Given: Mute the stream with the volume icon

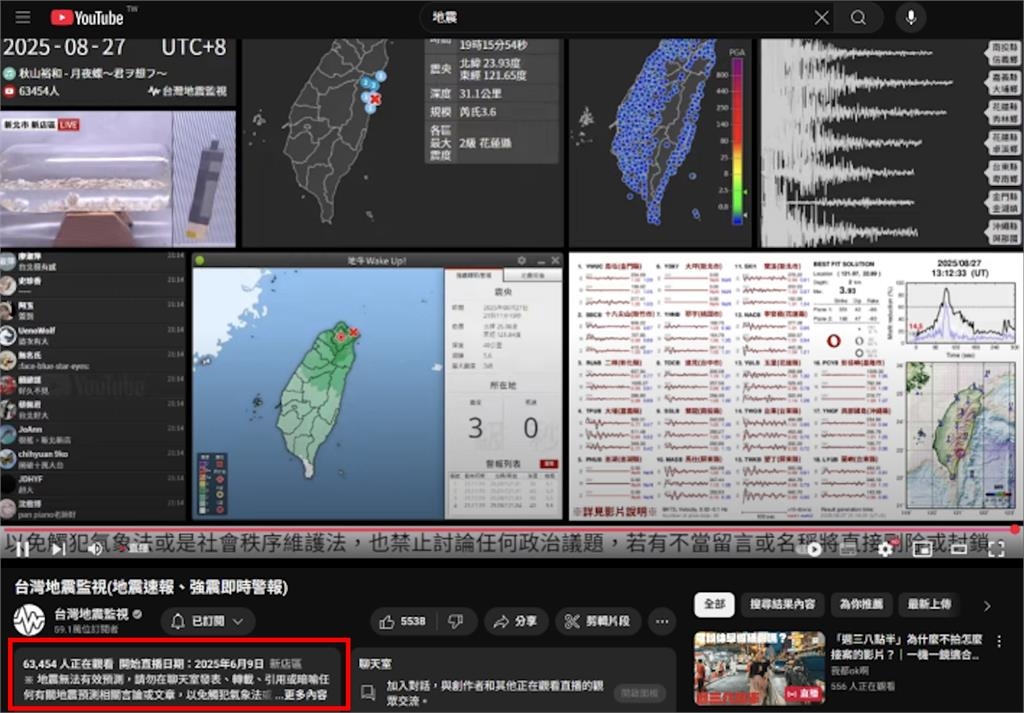Looking at the screenshot, I should point(96,549).
